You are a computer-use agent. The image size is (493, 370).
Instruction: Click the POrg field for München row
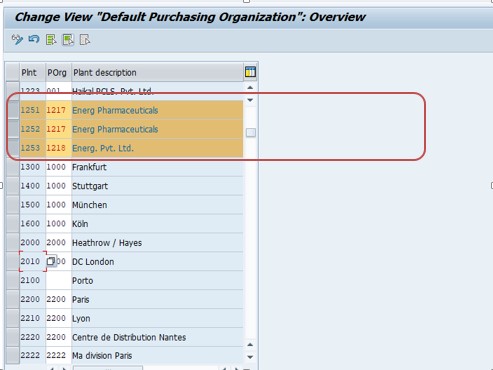pyautogui.click(x=58, y=205)
